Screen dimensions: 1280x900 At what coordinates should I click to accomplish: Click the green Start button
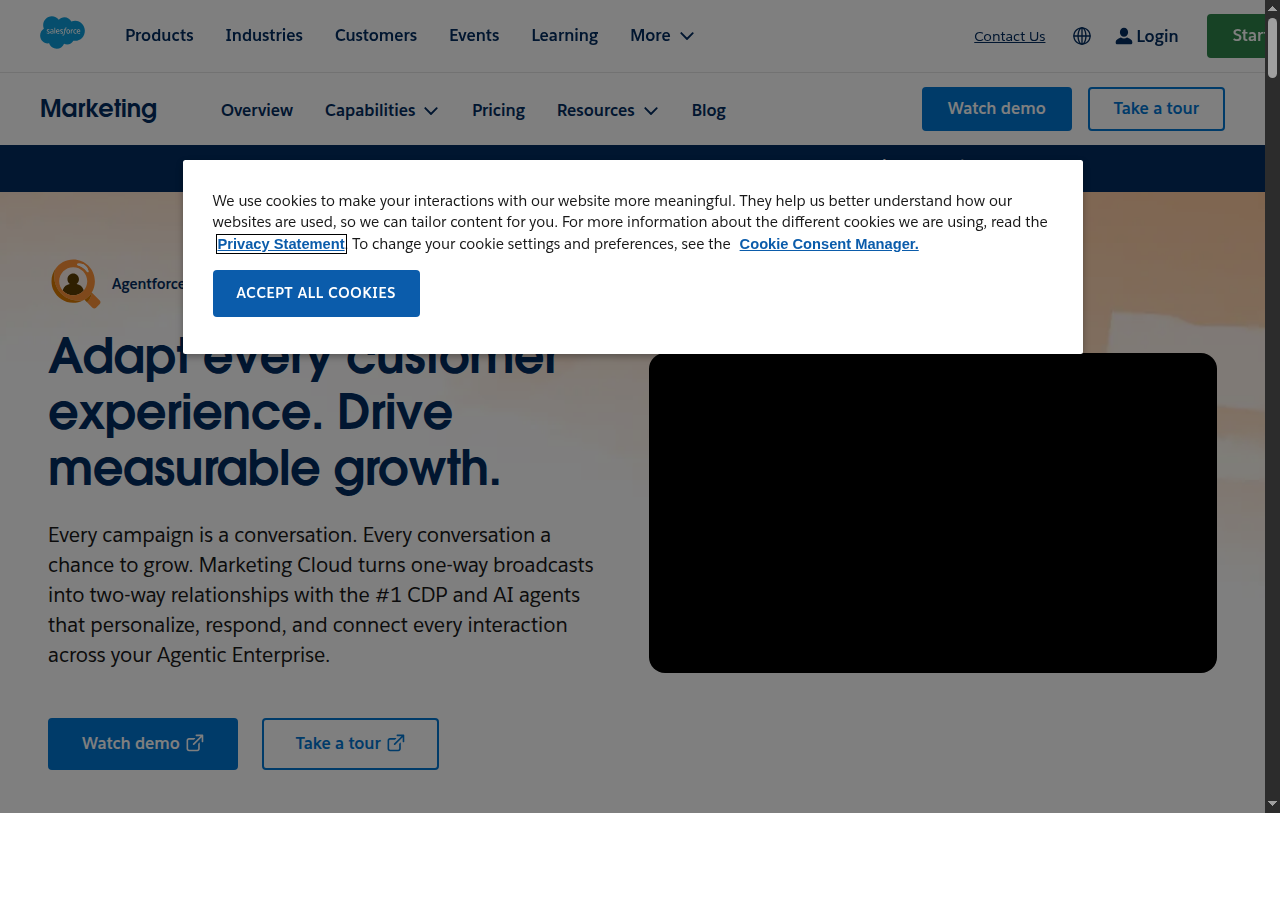click(x=1236, y=36)
